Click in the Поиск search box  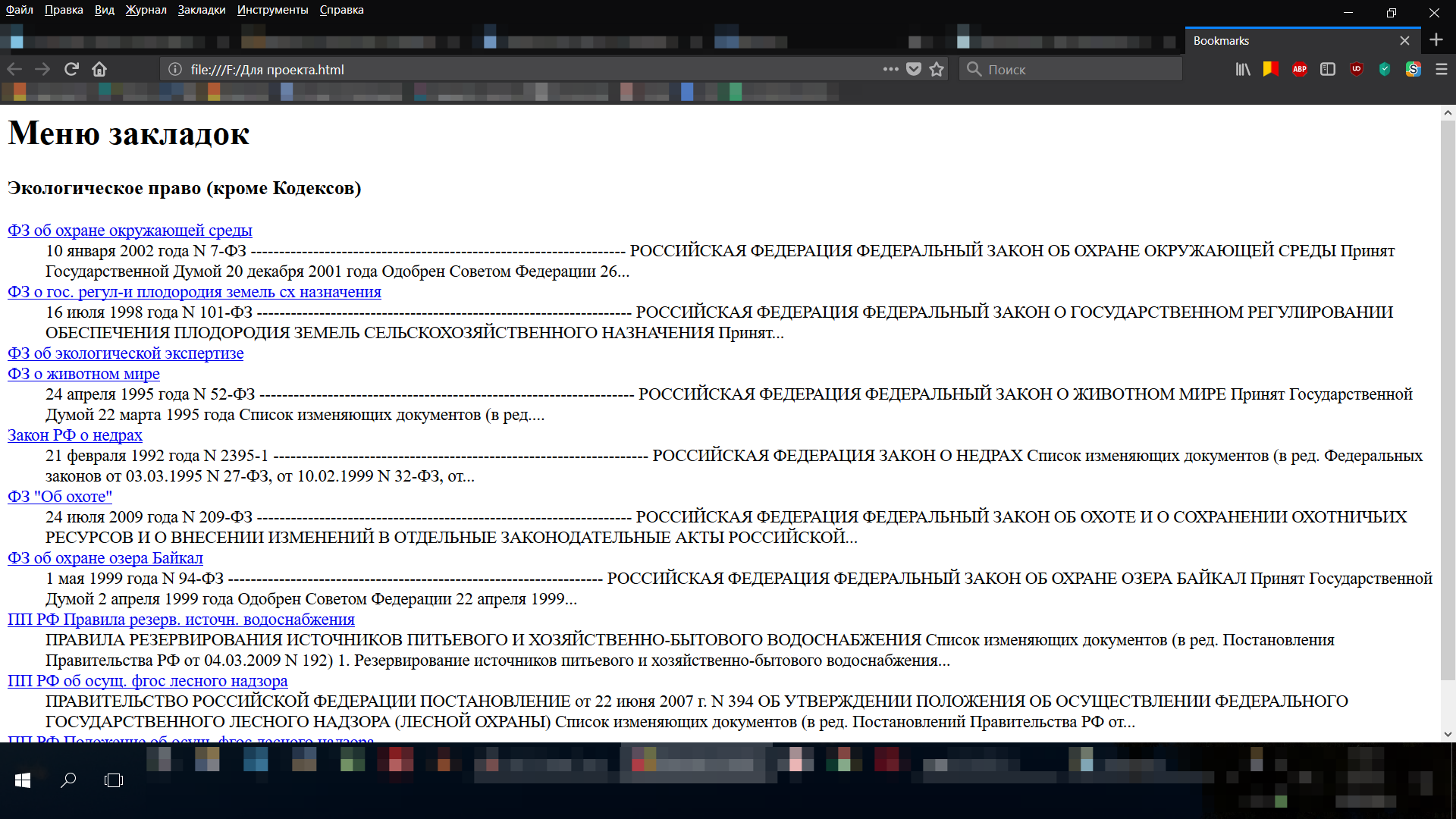1071,69
